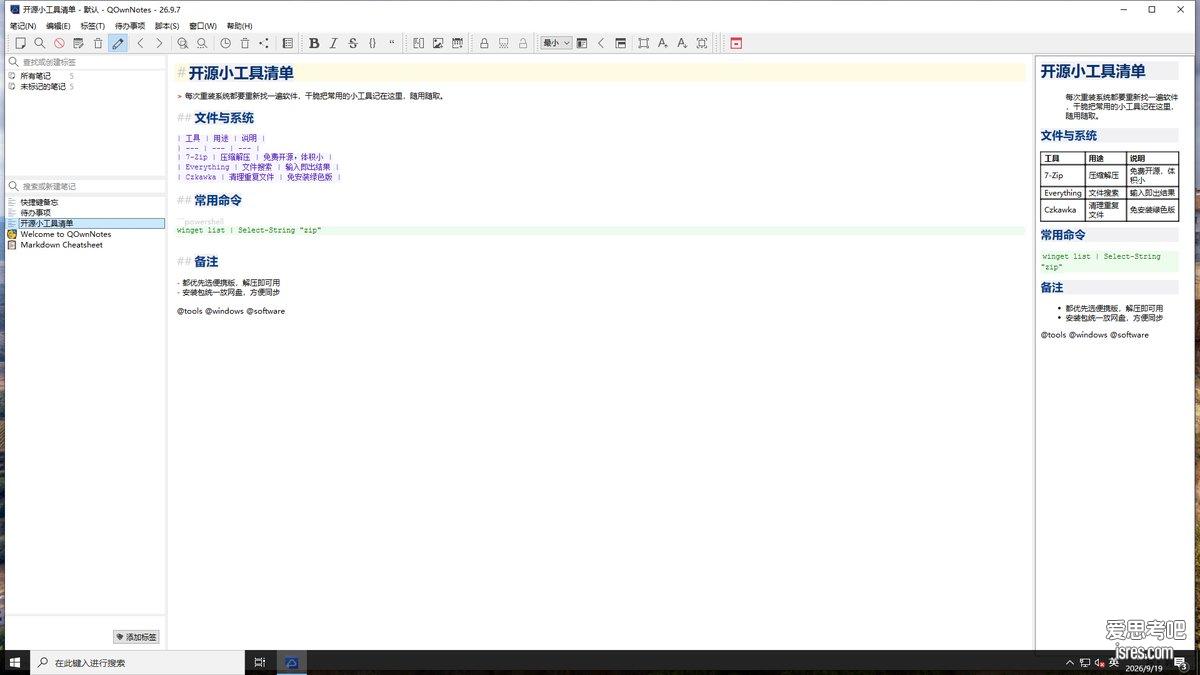
Task: Insert code block with braces icon
Action: pyautogui.click(x=372, y=43)
